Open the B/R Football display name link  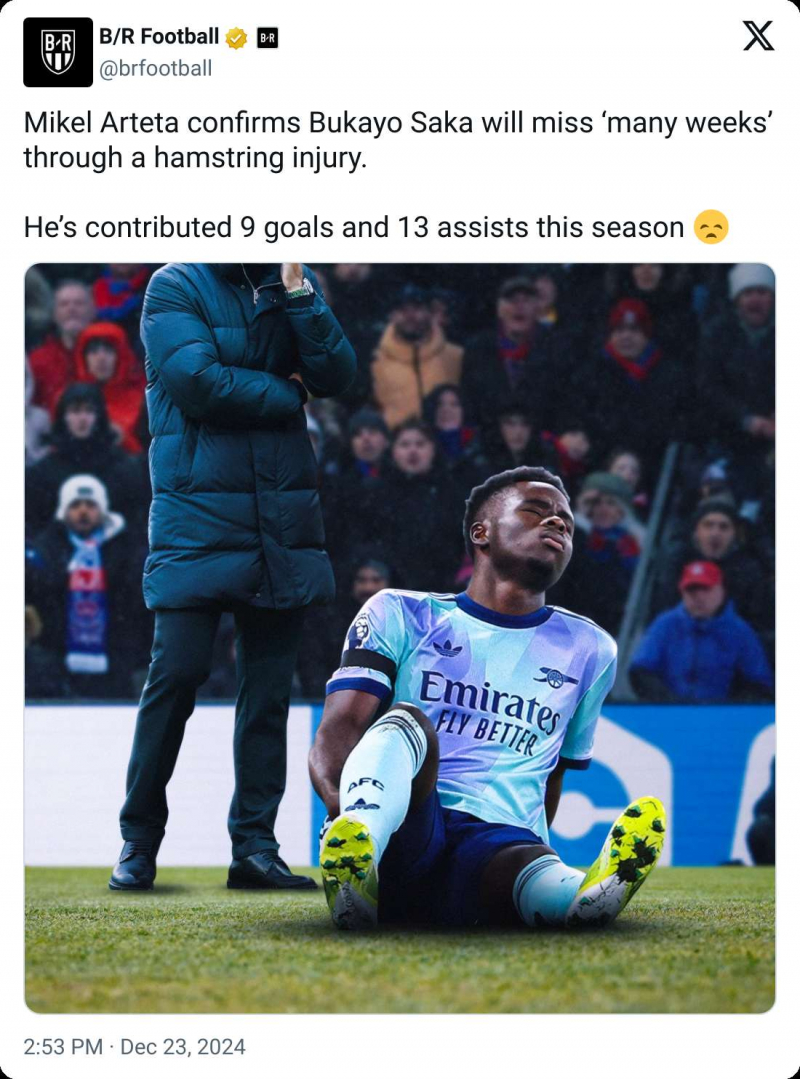(x=160, y=36)
